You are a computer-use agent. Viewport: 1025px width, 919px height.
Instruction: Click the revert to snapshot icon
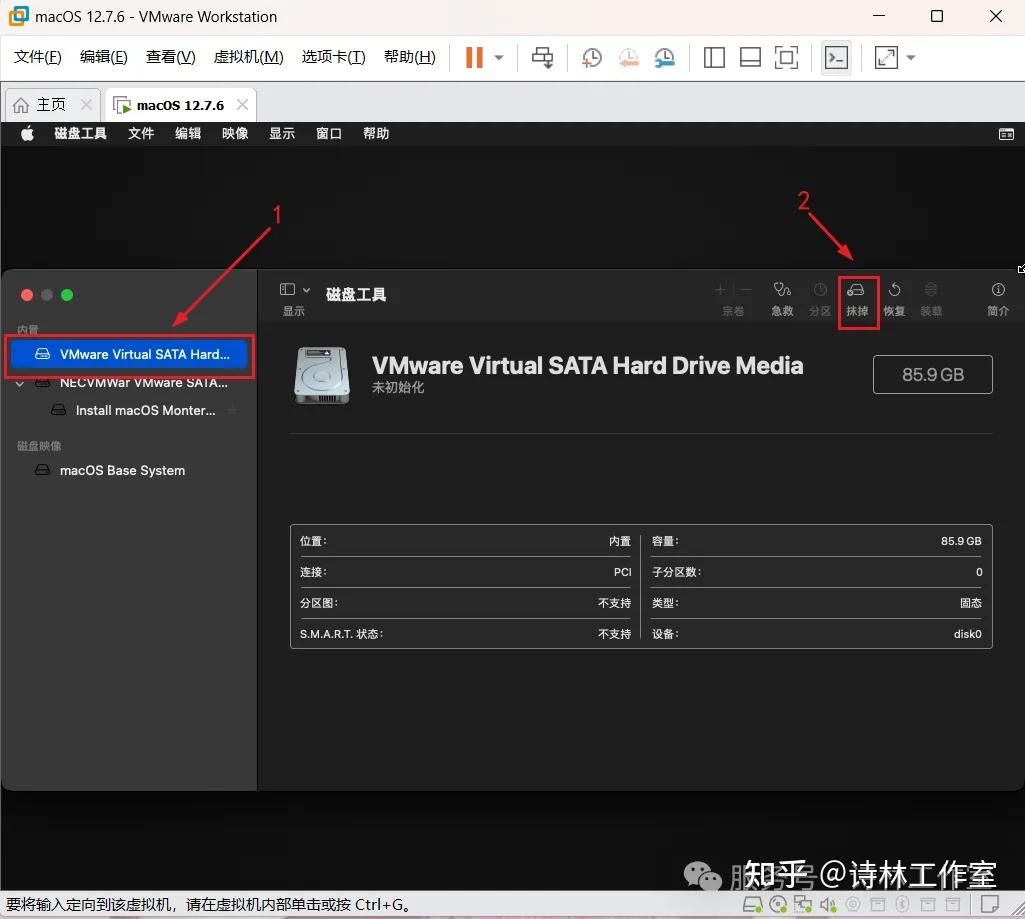(x=628, y=58)
